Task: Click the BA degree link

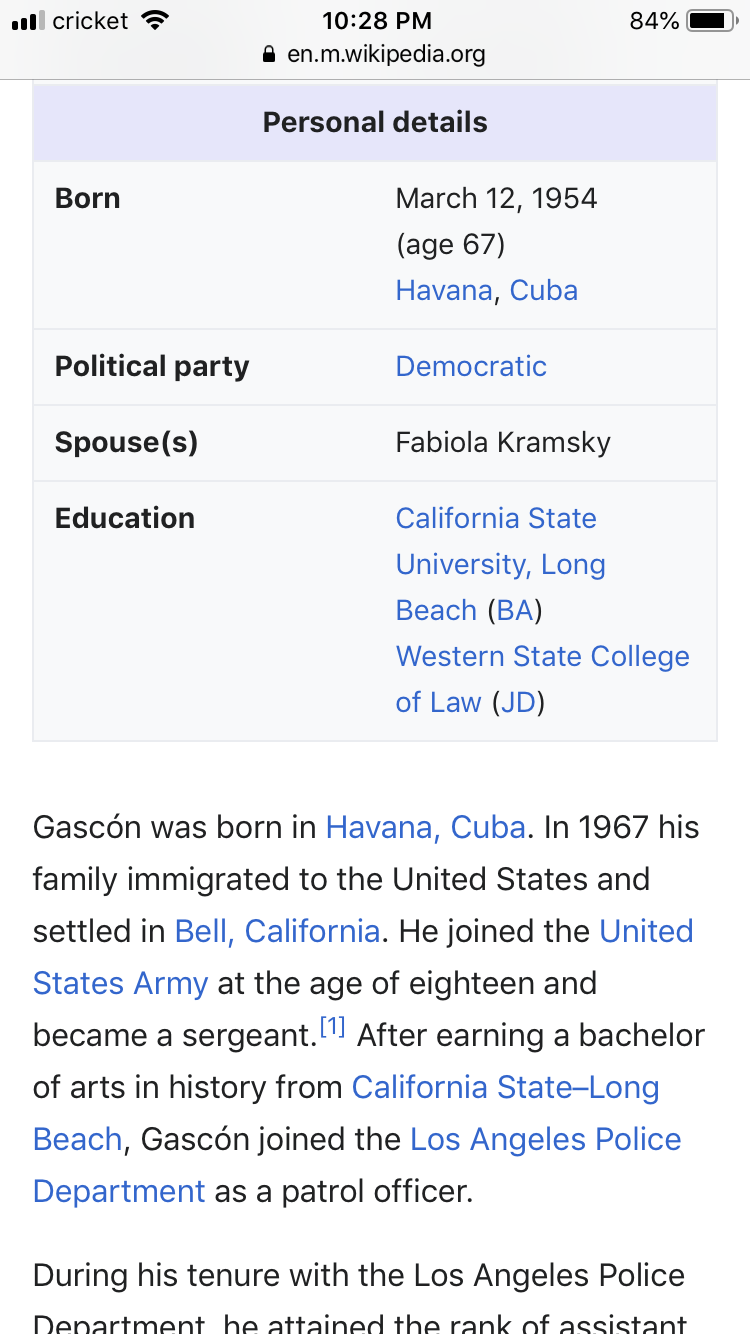Action: (515, 610)
